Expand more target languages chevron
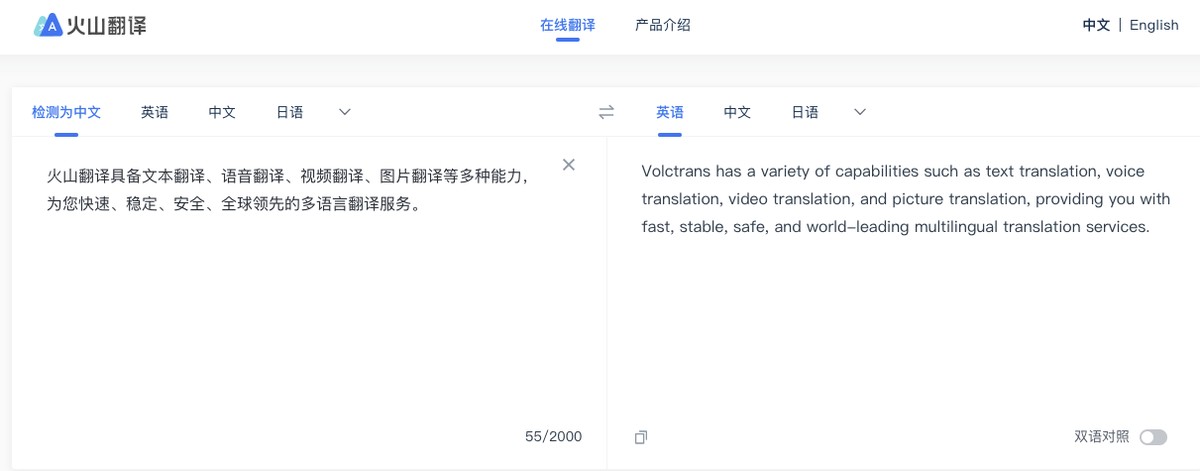The width and height of the screenshot is (1200, 471). 860,112
